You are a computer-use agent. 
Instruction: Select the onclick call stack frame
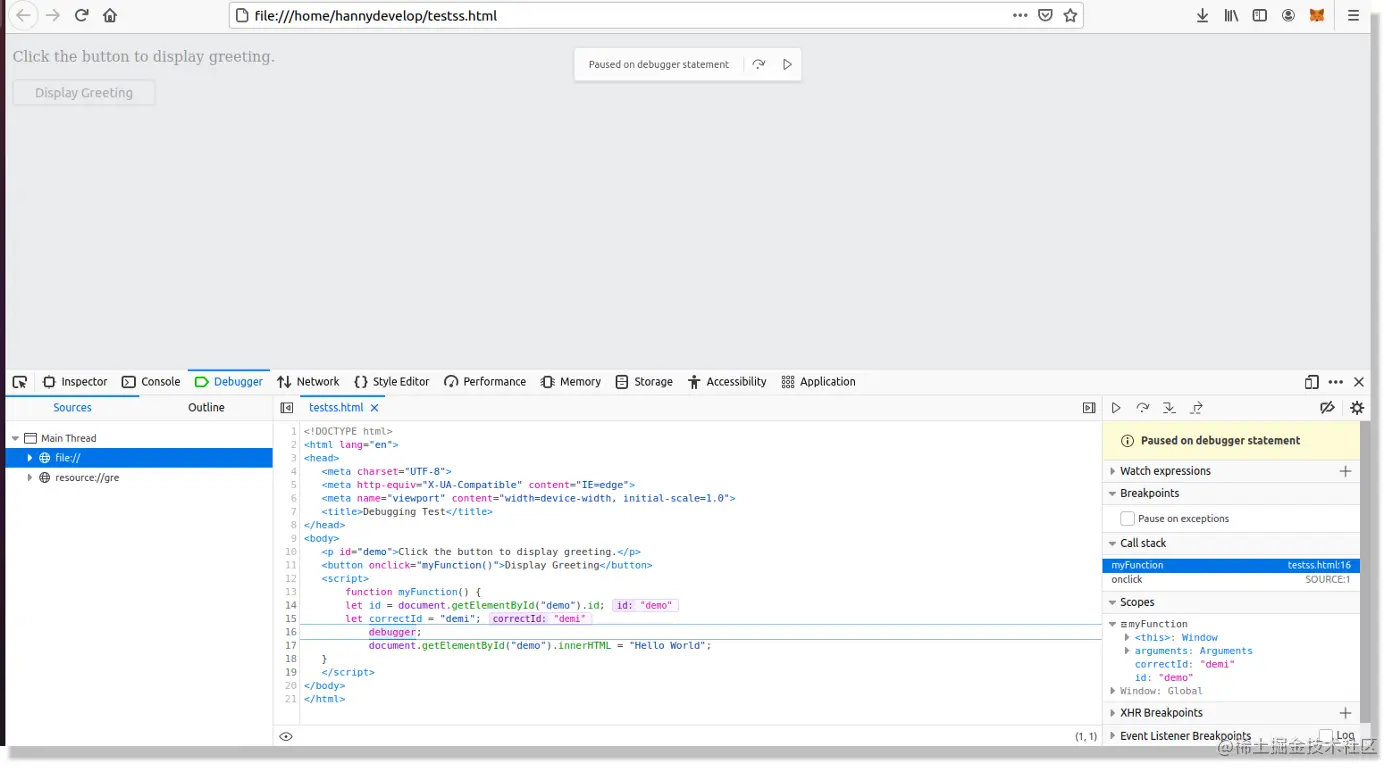[1230, 580]
